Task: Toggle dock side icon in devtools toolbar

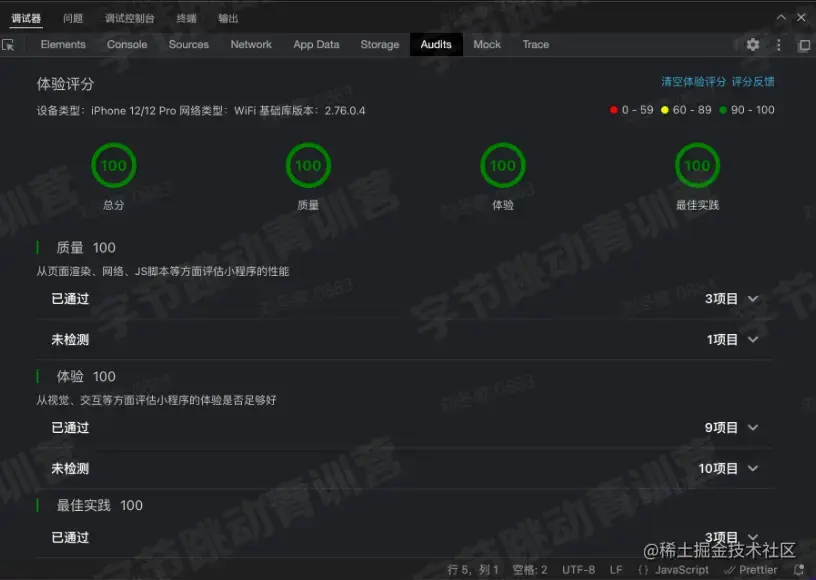Action: 804,45
